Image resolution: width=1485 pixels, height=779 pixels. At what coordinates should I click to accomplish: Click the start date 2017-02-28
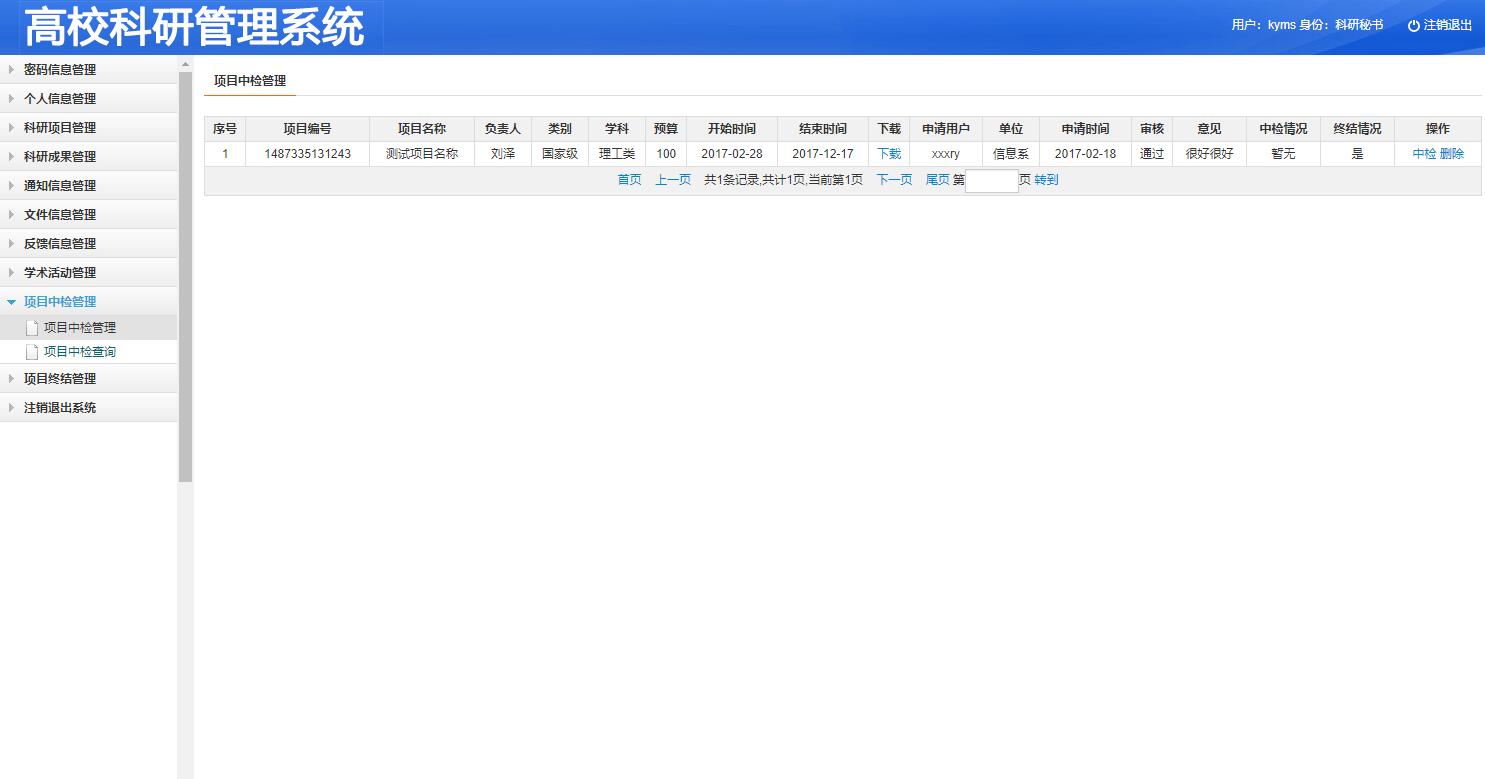(x=732, y=154)
